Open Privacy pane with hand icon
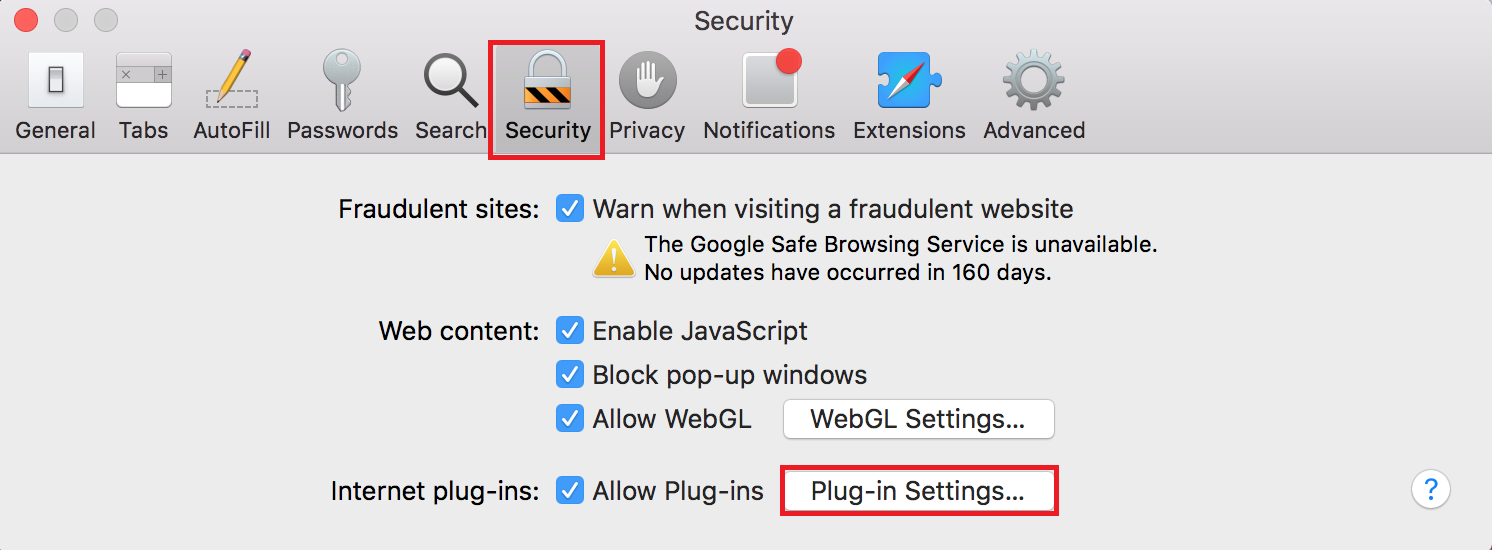This screenshot has height=550, width=1492. (647, 80)
